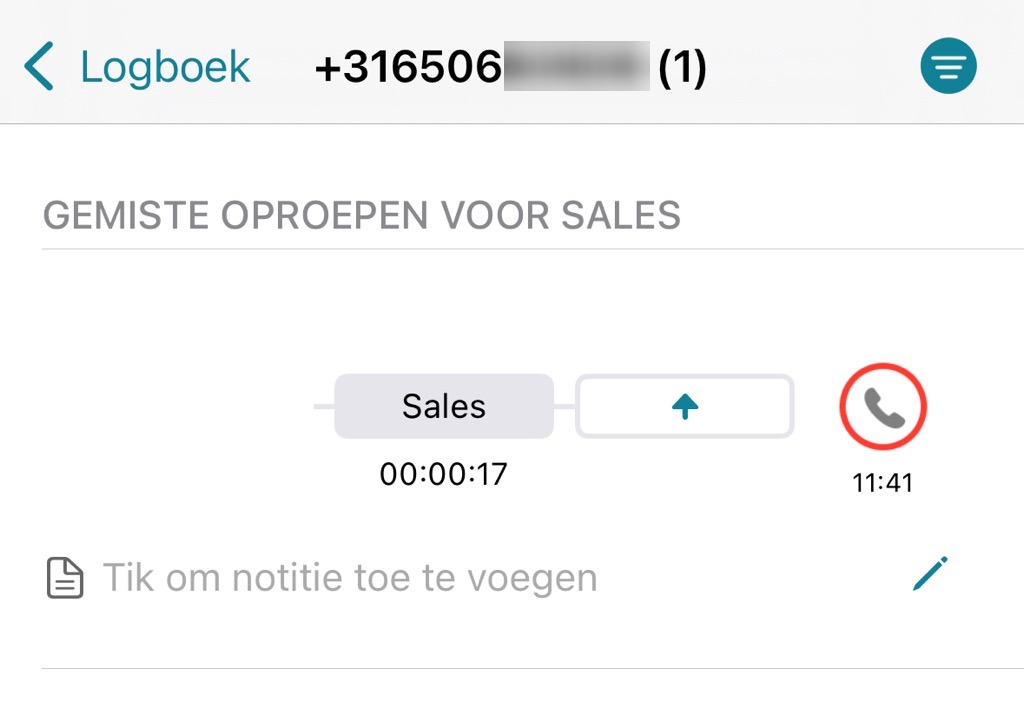Viewport: 1024px width, 722px height.
Task: Select the 'Gemiste oproepen voor Sales' header
Action: [x=362, y=215]
